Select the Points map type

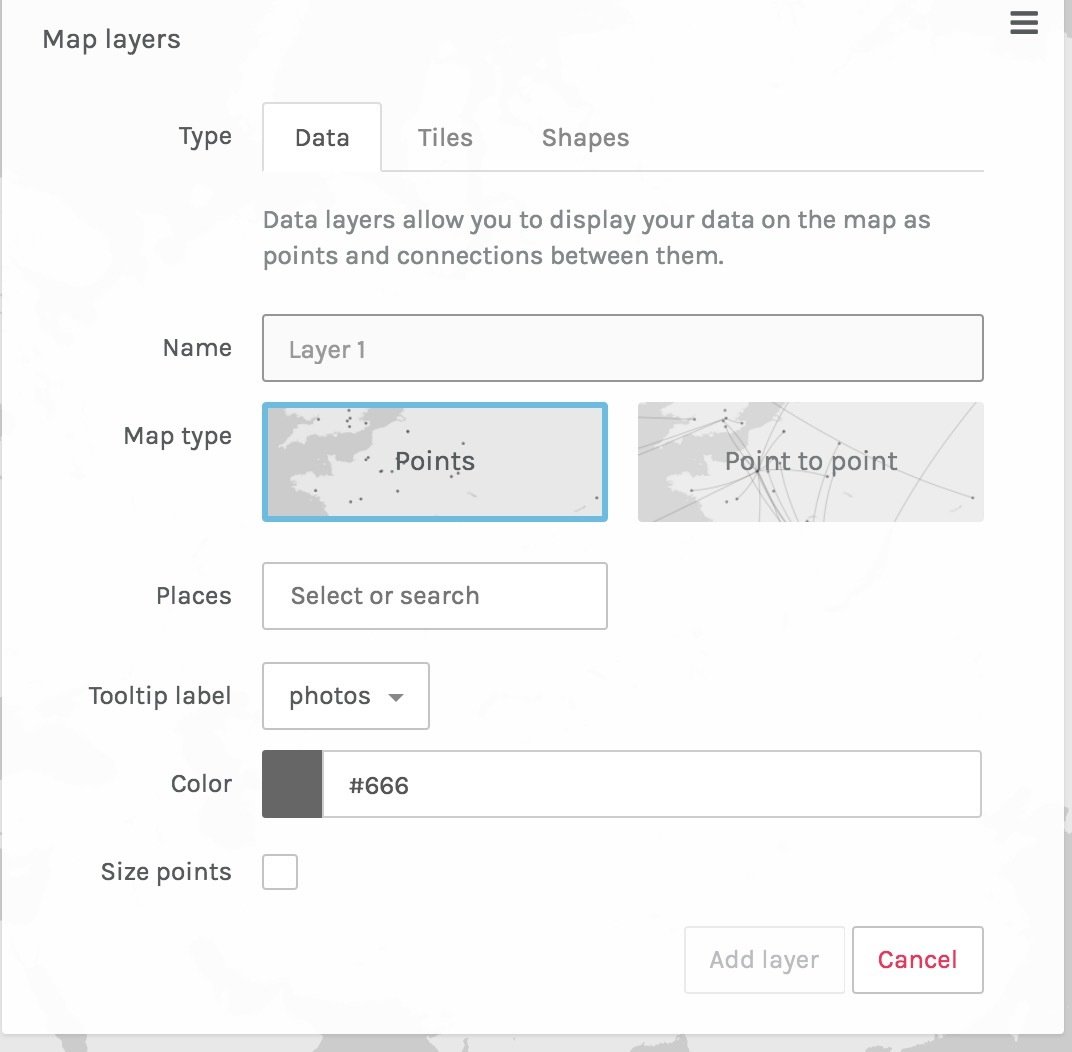click(435, 462)
